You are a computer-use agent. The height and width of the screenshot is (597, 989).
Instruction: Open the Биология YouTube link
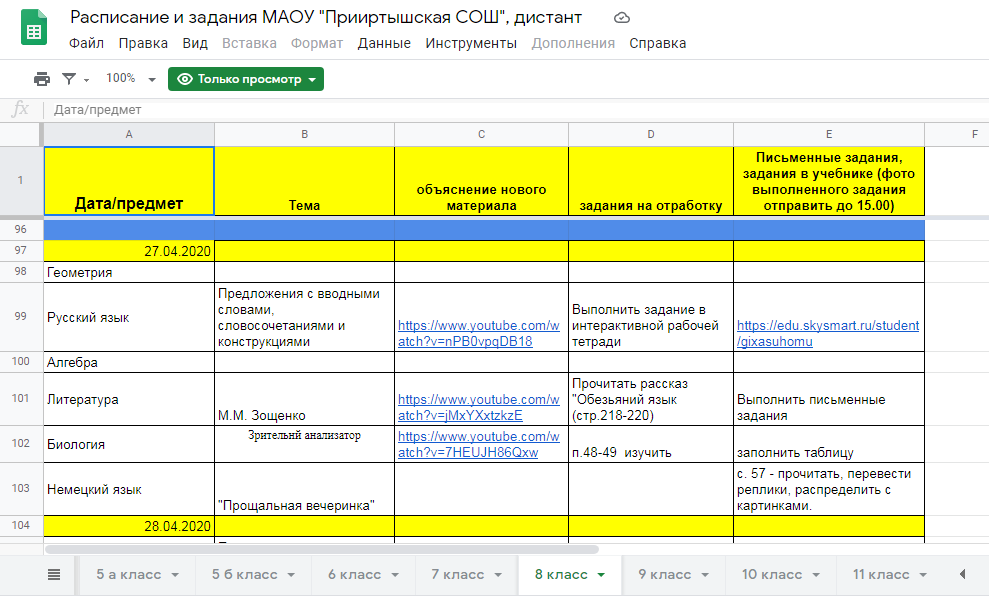[479, 444]
